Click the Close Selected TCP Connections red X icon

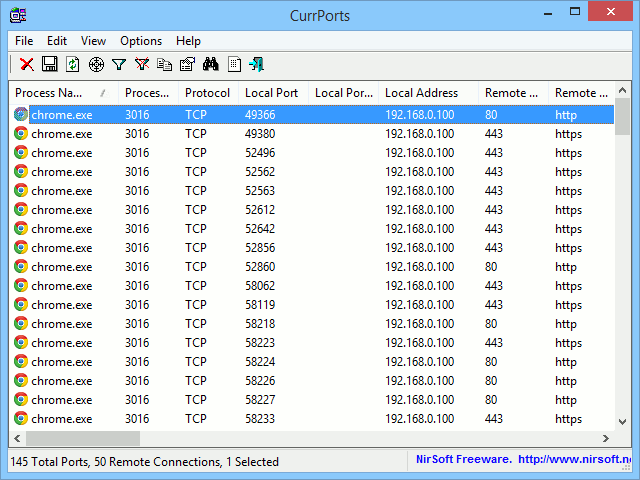click(x=27, y=64)
